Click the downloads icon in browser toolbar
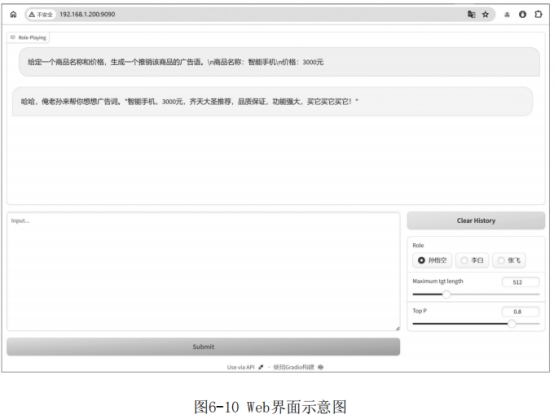This screenshot has width=554, height=420. [507, 14]
